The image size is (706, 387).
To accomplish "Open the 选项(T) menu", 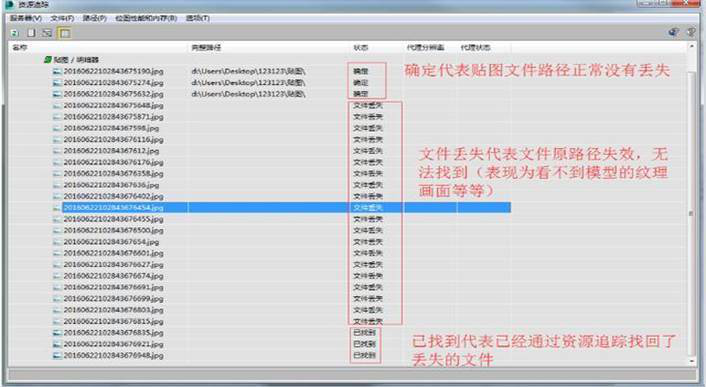I will (198, 18).
